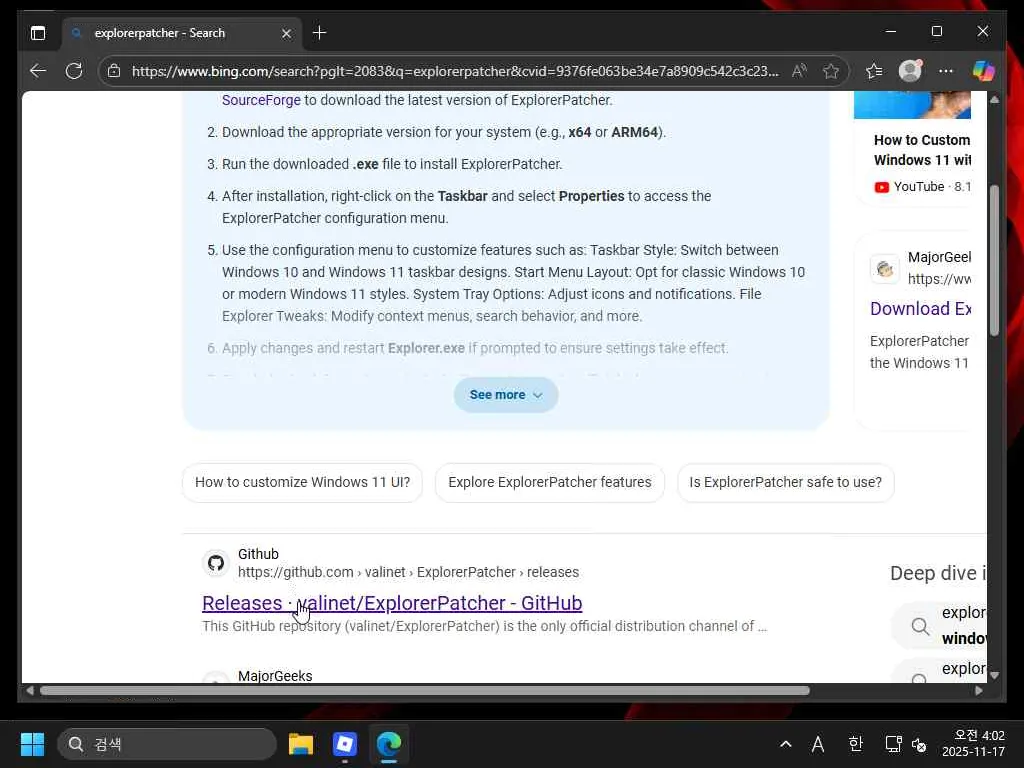Click the vertical page scrollbar thumb
Image resolution: width=1024 pixels, height=768 pixels.
[x=994, y=260]
